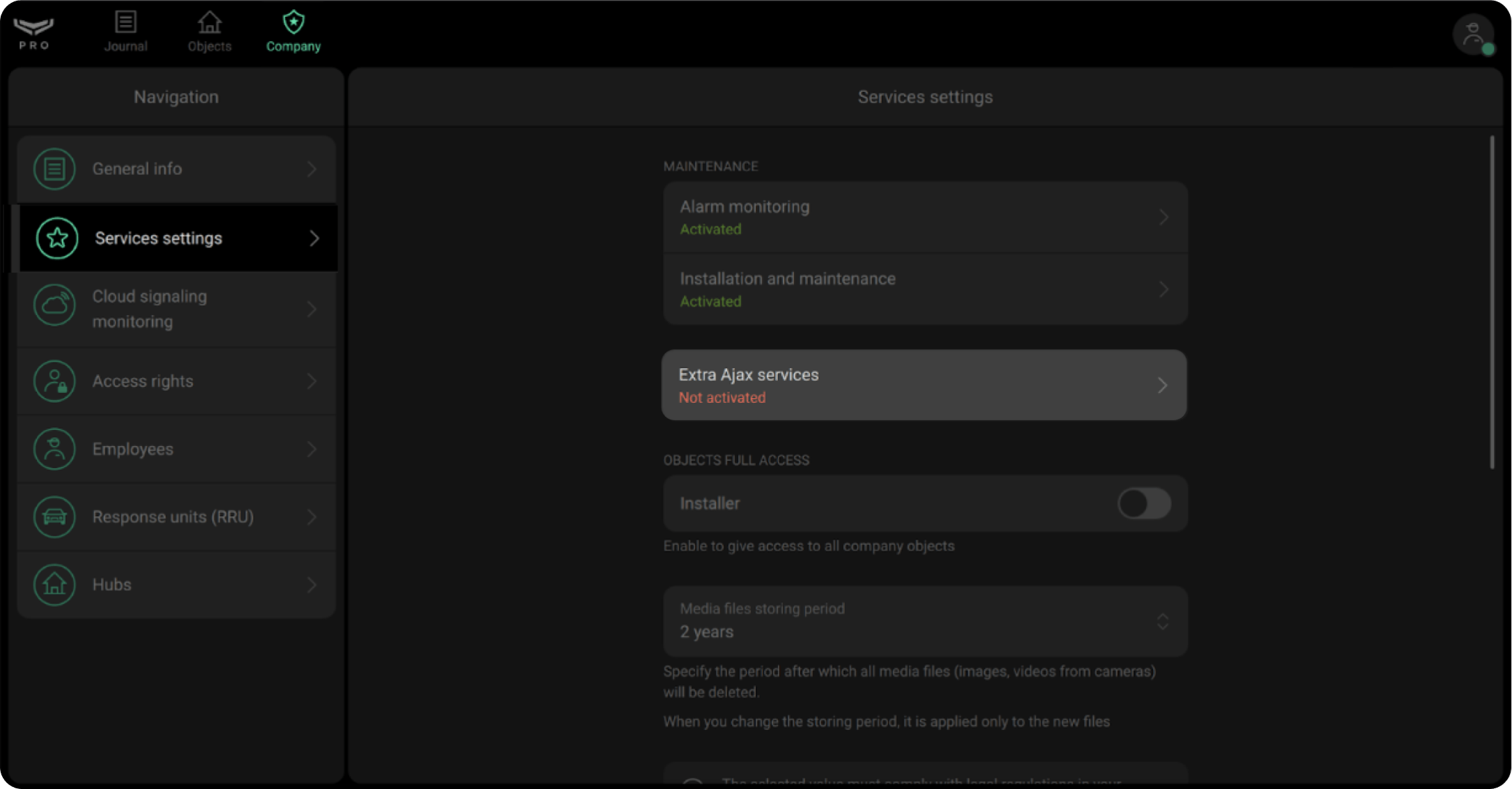This screenshot has height=789, width=1512.
Task: Open the Media files storing period dropdown
Action: point(924,621)
